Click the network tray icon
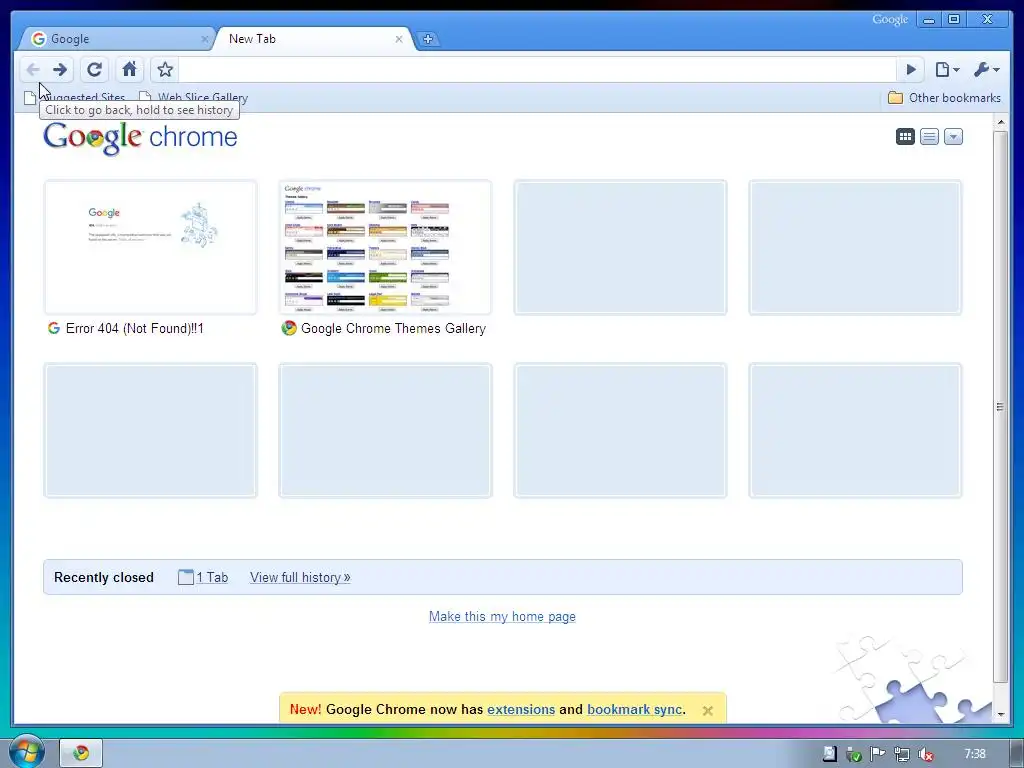 tap(901, 754)
